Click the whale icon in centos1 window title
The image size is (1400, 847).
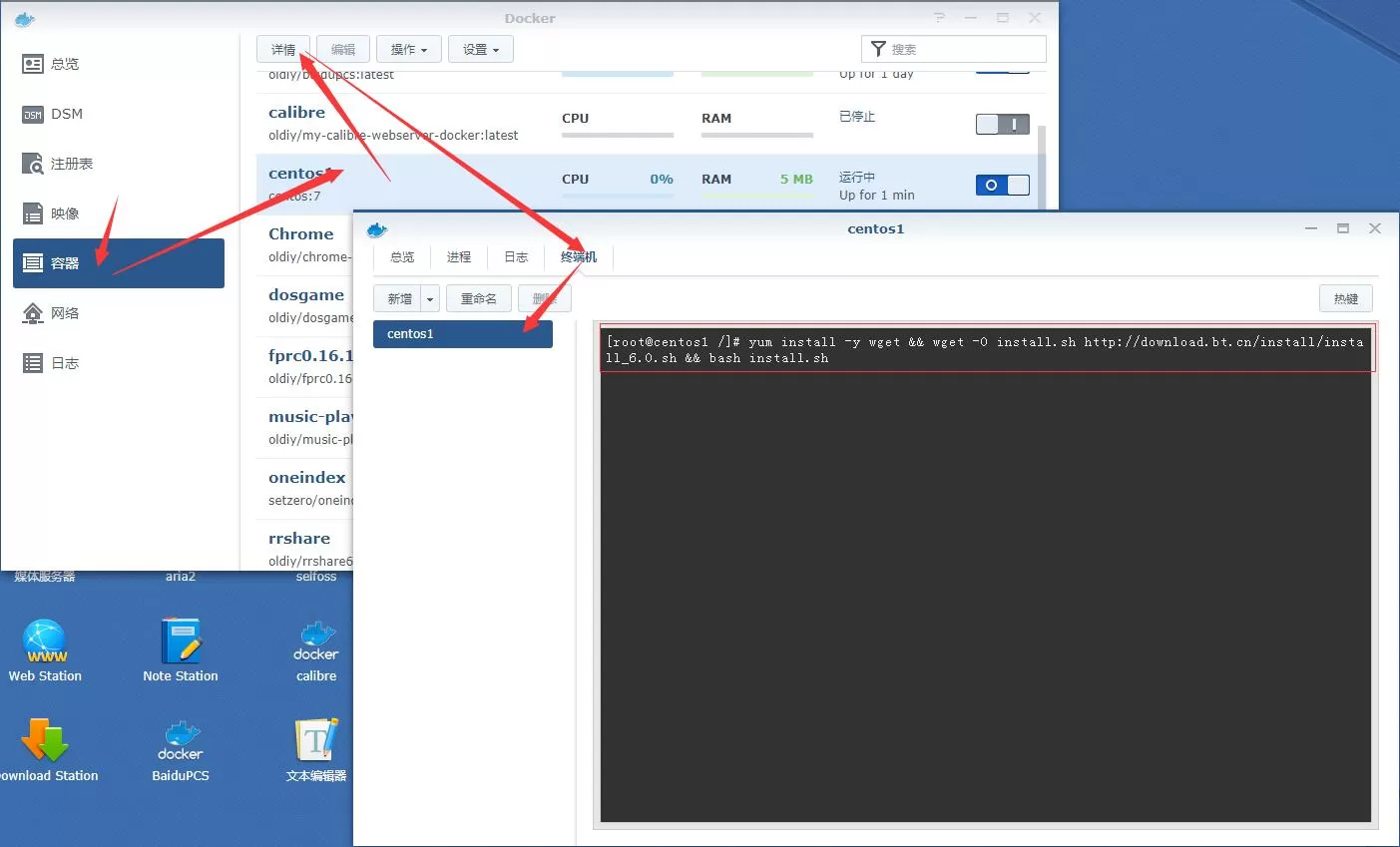click(377, 229)
